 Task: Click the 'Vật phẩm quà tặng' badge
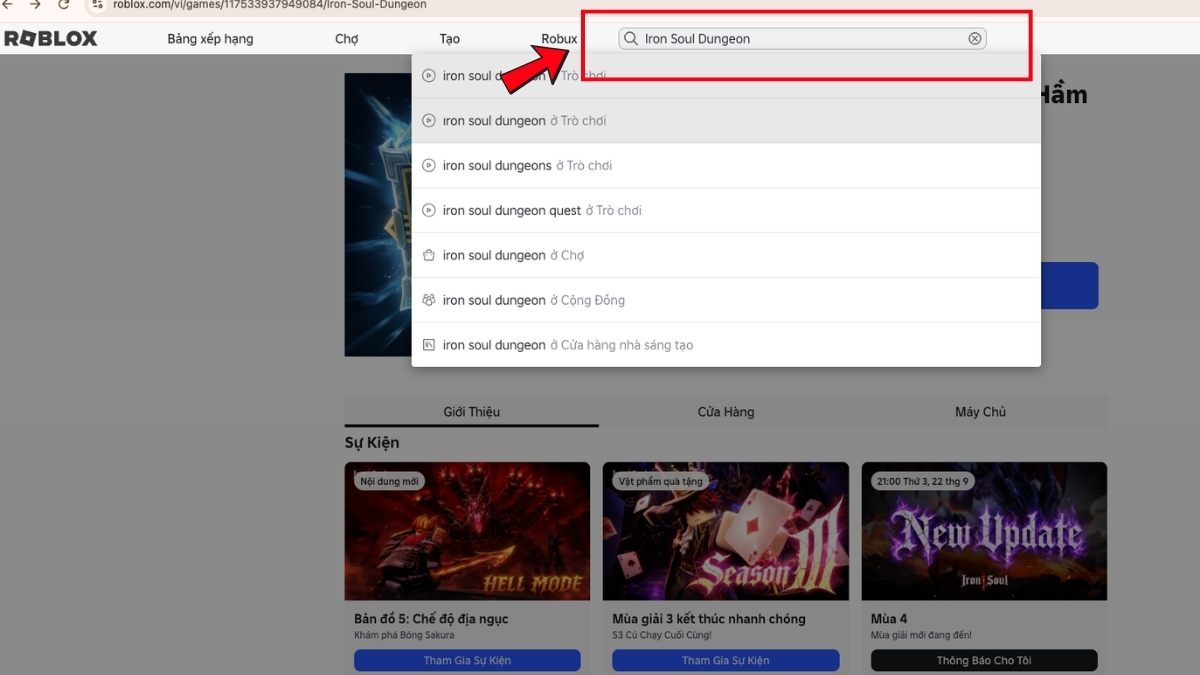[x=661, y=481]
